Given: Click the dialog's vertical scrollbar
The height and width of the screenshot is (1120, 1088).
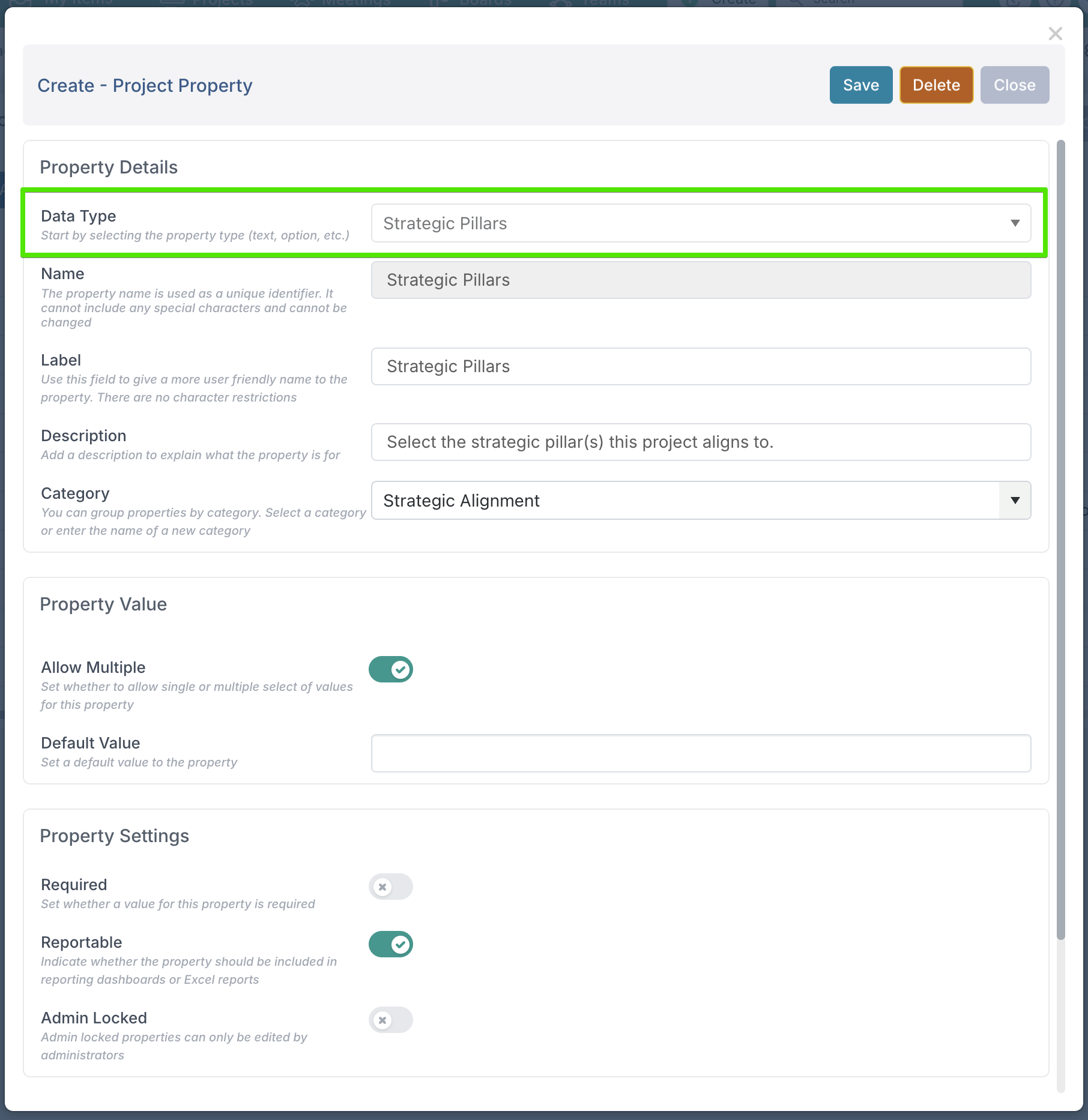Looking at the screenshot, I should pos(1060,540).
